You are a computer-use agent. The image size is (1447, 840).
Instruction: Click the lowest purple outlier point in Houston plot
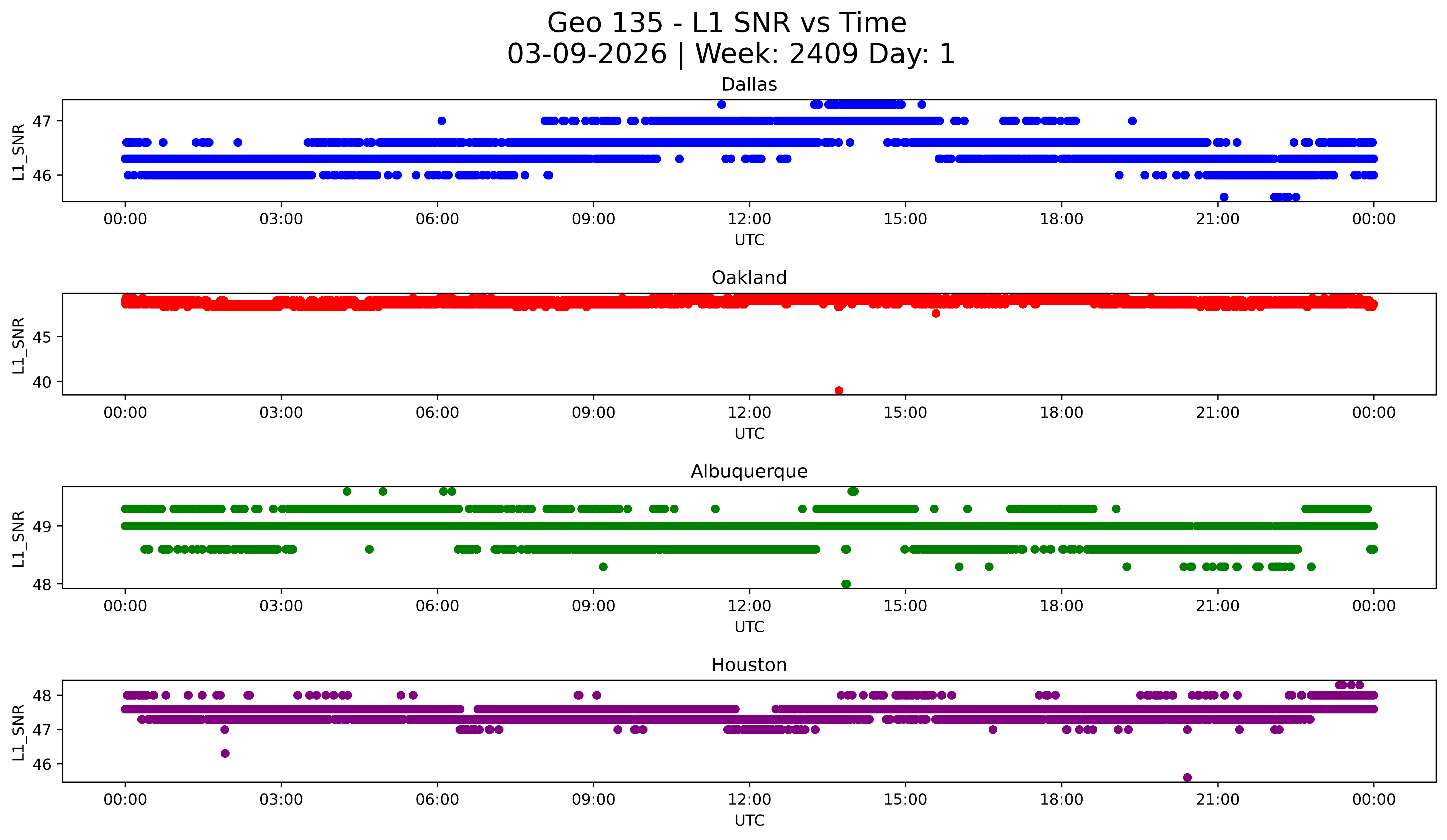click(x=1188, y=777)
